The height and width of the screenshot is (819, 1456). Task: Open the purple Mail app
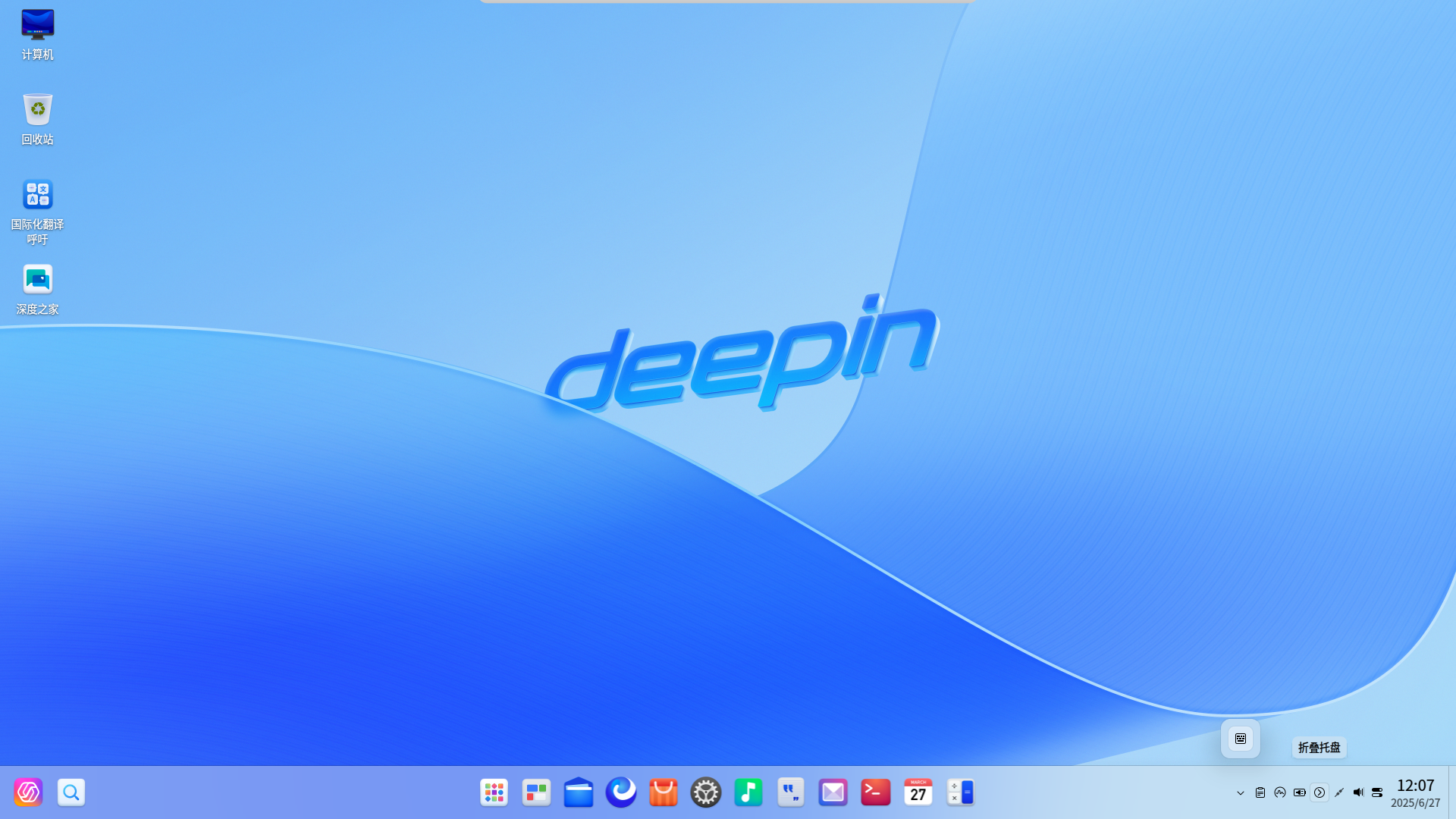click(833, 792)
